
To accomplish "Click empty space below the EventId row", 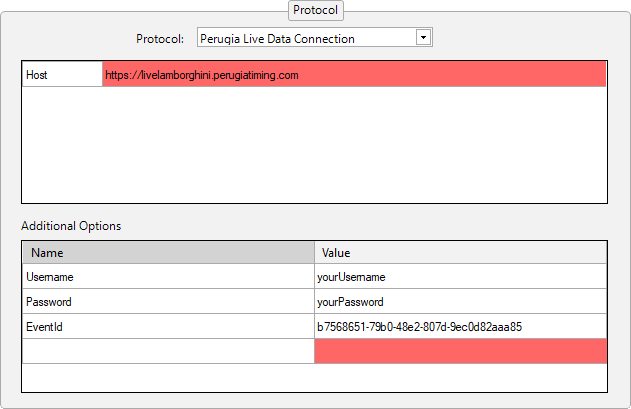I will 314,377.
